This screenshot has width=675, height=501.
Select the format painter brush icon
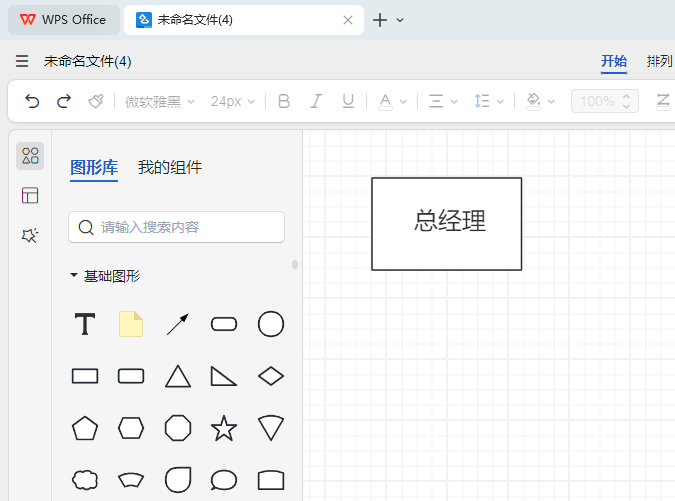[96, 102]
